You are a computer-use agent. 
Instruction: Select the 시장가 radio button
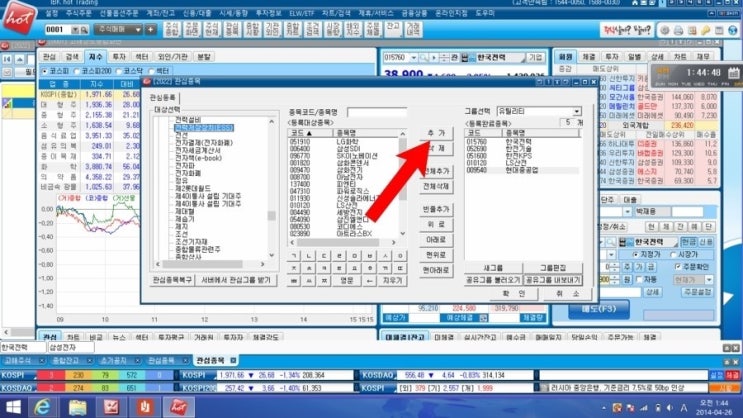(x=673, y=254)
